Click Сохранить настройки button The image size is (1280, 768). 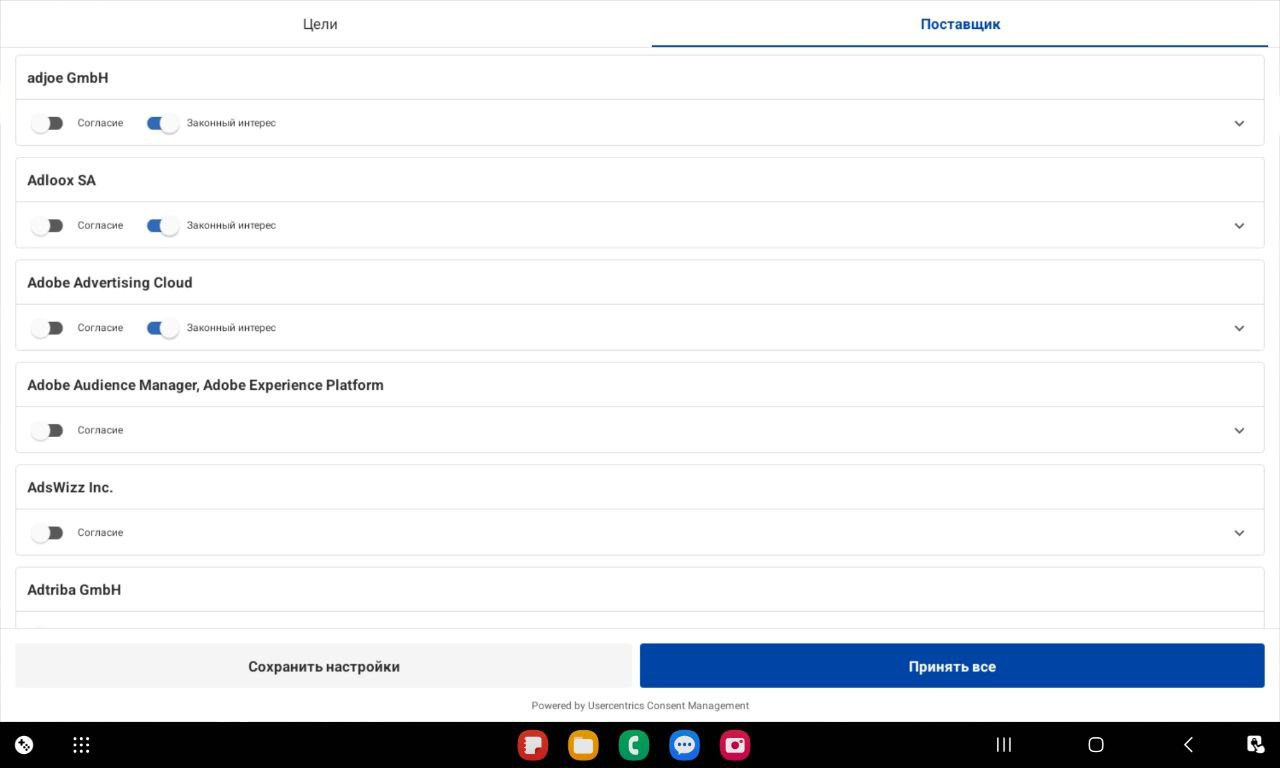click(324, 666)
